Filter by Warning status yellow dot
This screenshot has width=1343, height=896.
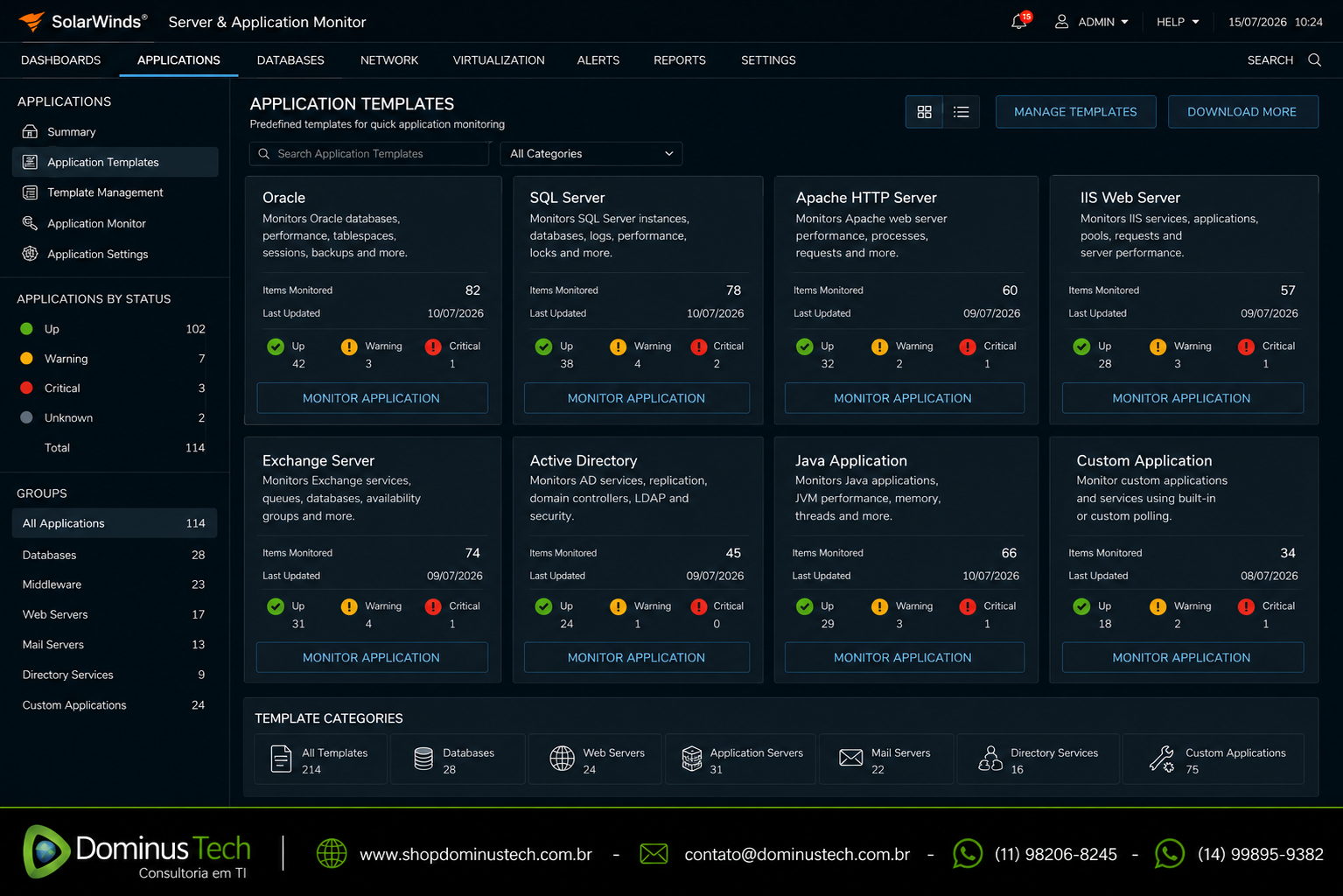pyautogui.click(x=26, y=359)
